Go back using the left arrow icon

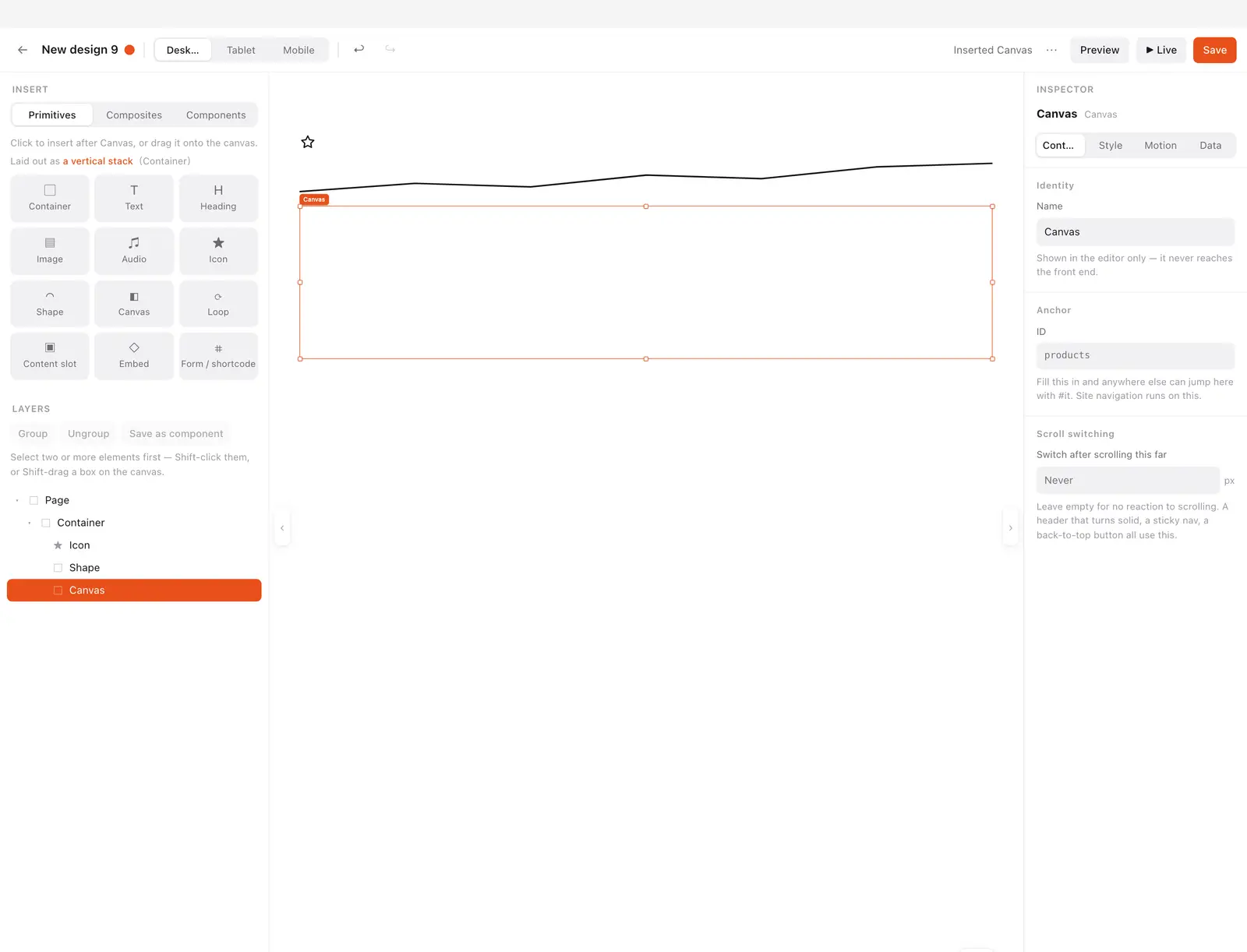point(23,50)
